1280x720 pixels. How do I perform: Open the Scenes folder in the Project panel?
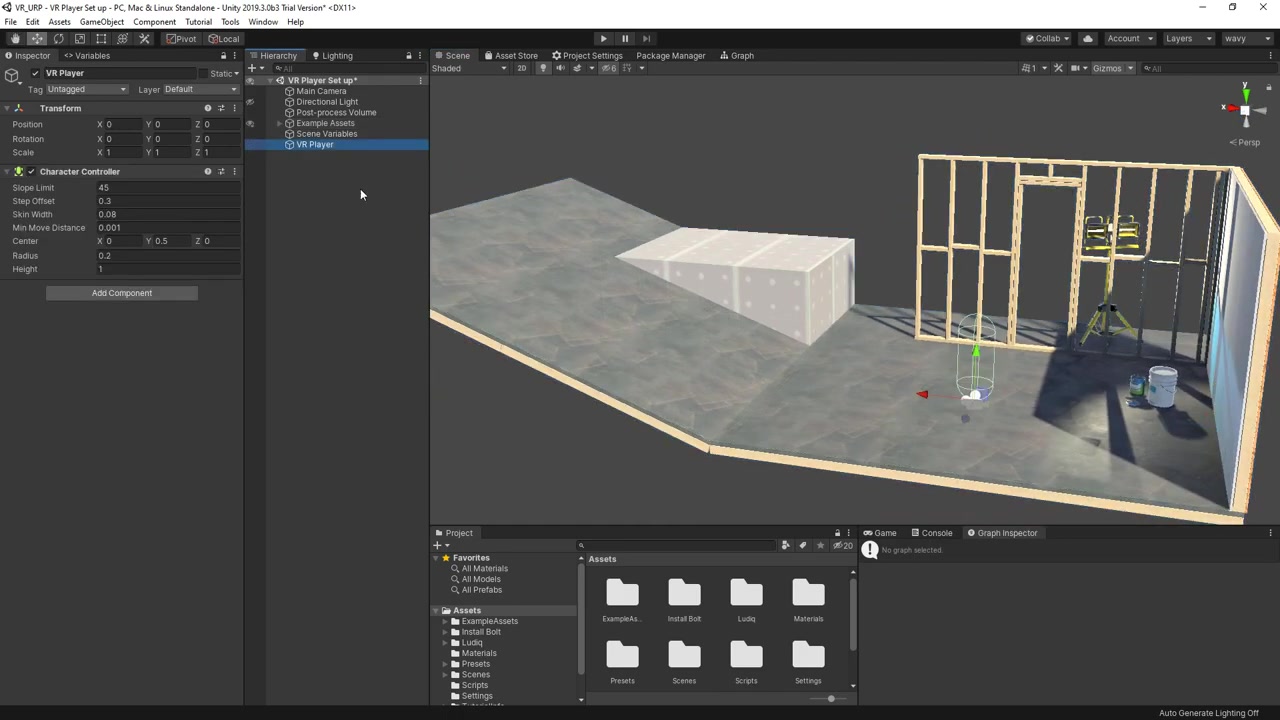[x=684, y=655]
